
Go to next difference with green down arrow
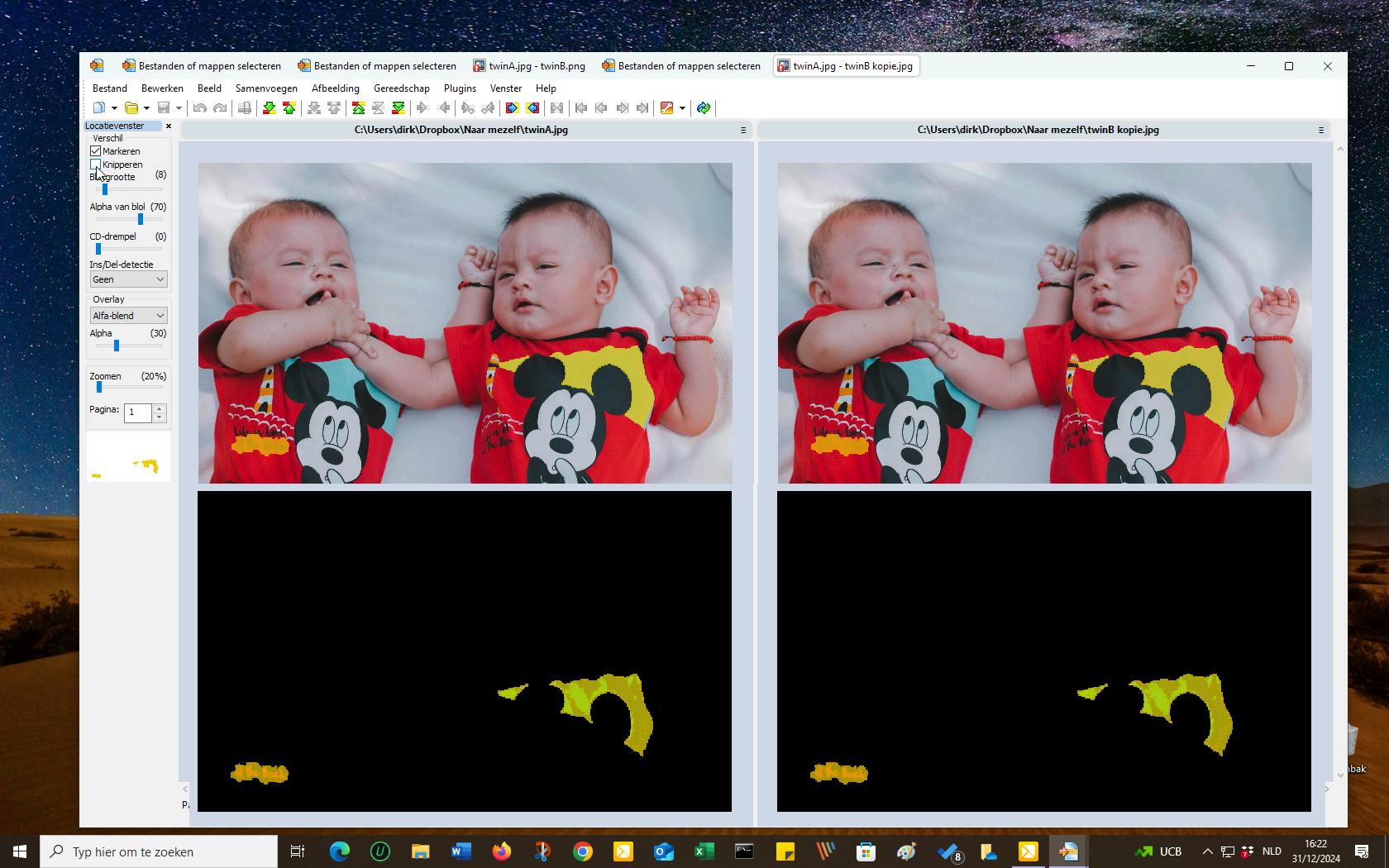pyautogui.click(x=269, y=107)
